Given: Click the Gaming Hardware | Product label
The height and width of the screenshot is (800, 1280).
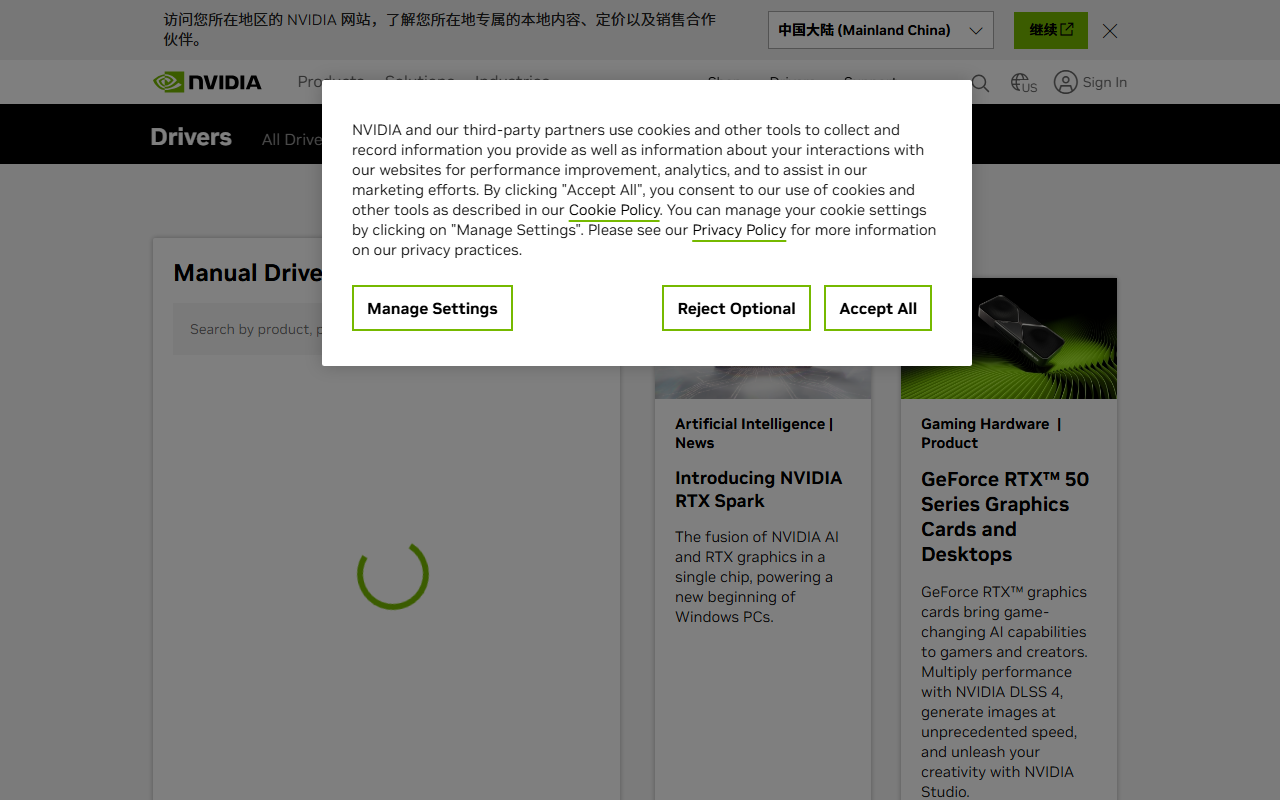Looking at the screenshot, I should [991, 433].
